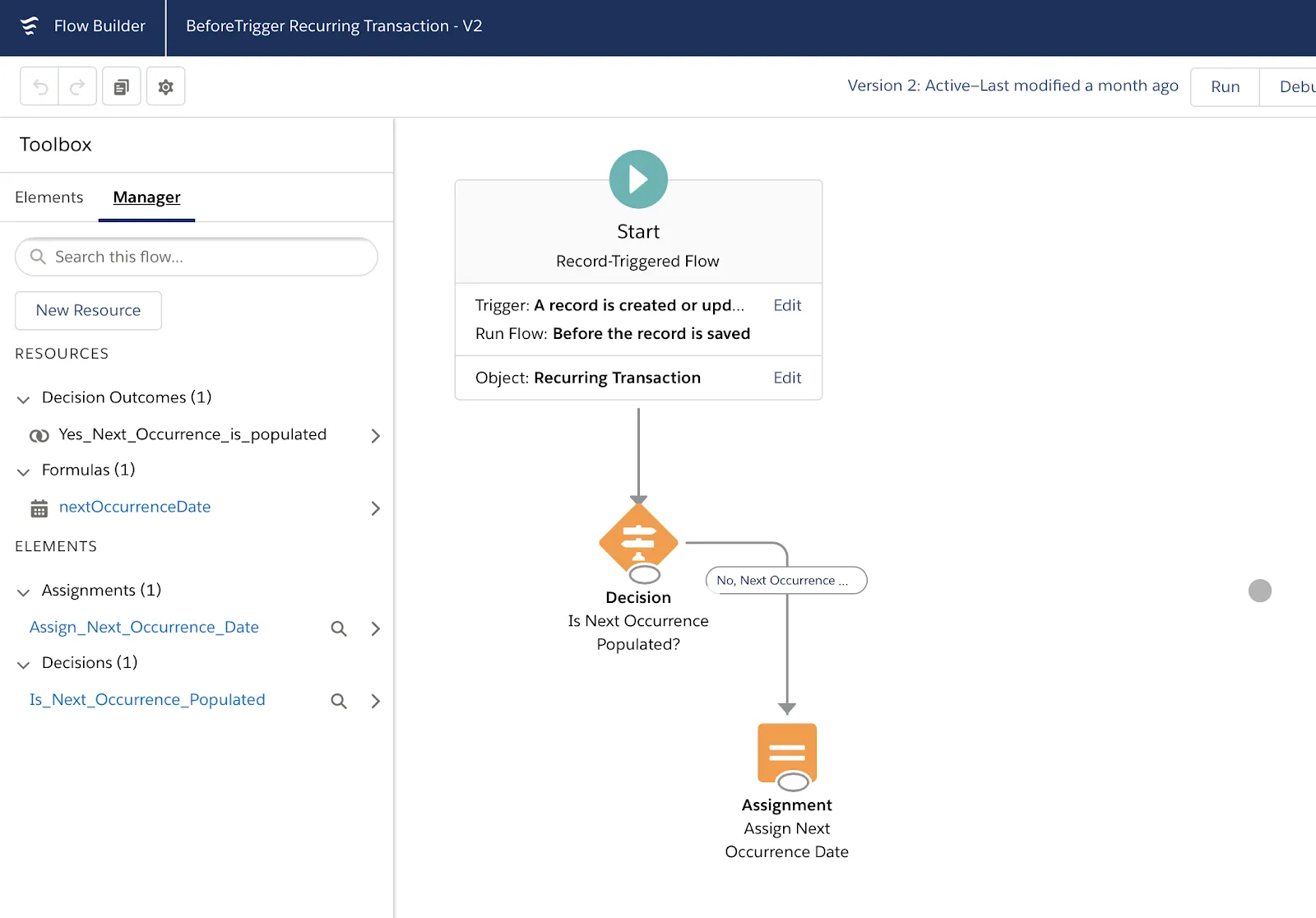The image size is (1316, 918).
Task: Open the copy/paste elements toolbar icon
Action: pos(122,86)
